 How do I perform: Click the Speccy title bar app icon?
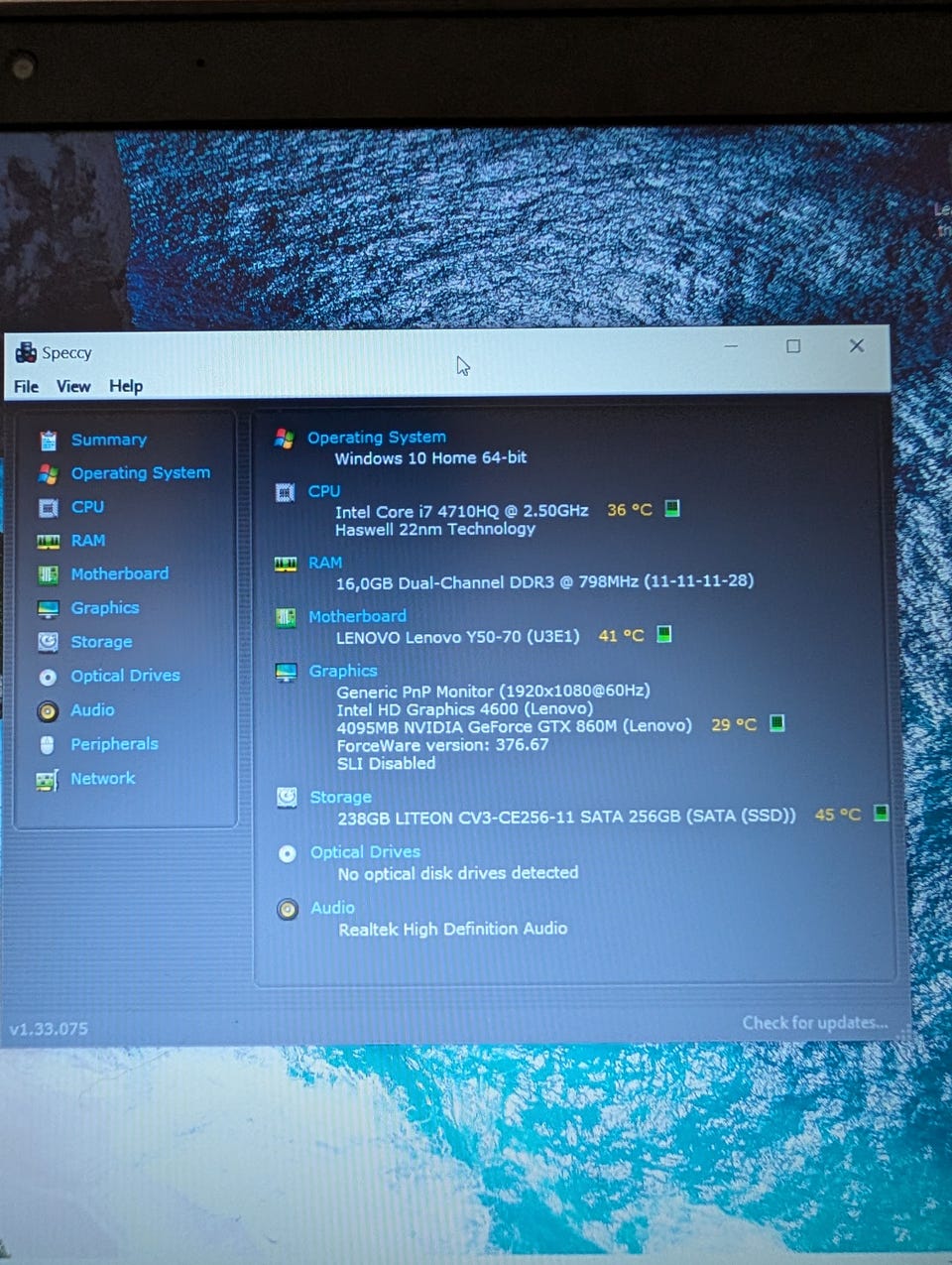[x=26, y=352]
